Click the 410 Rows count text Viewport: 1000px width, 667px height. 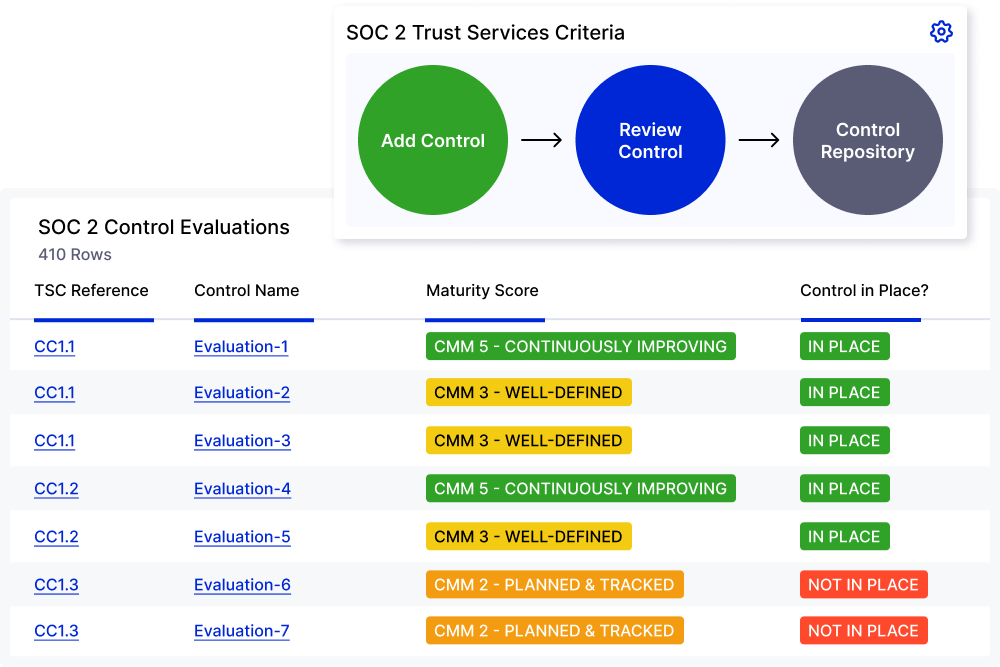point(75,254)
